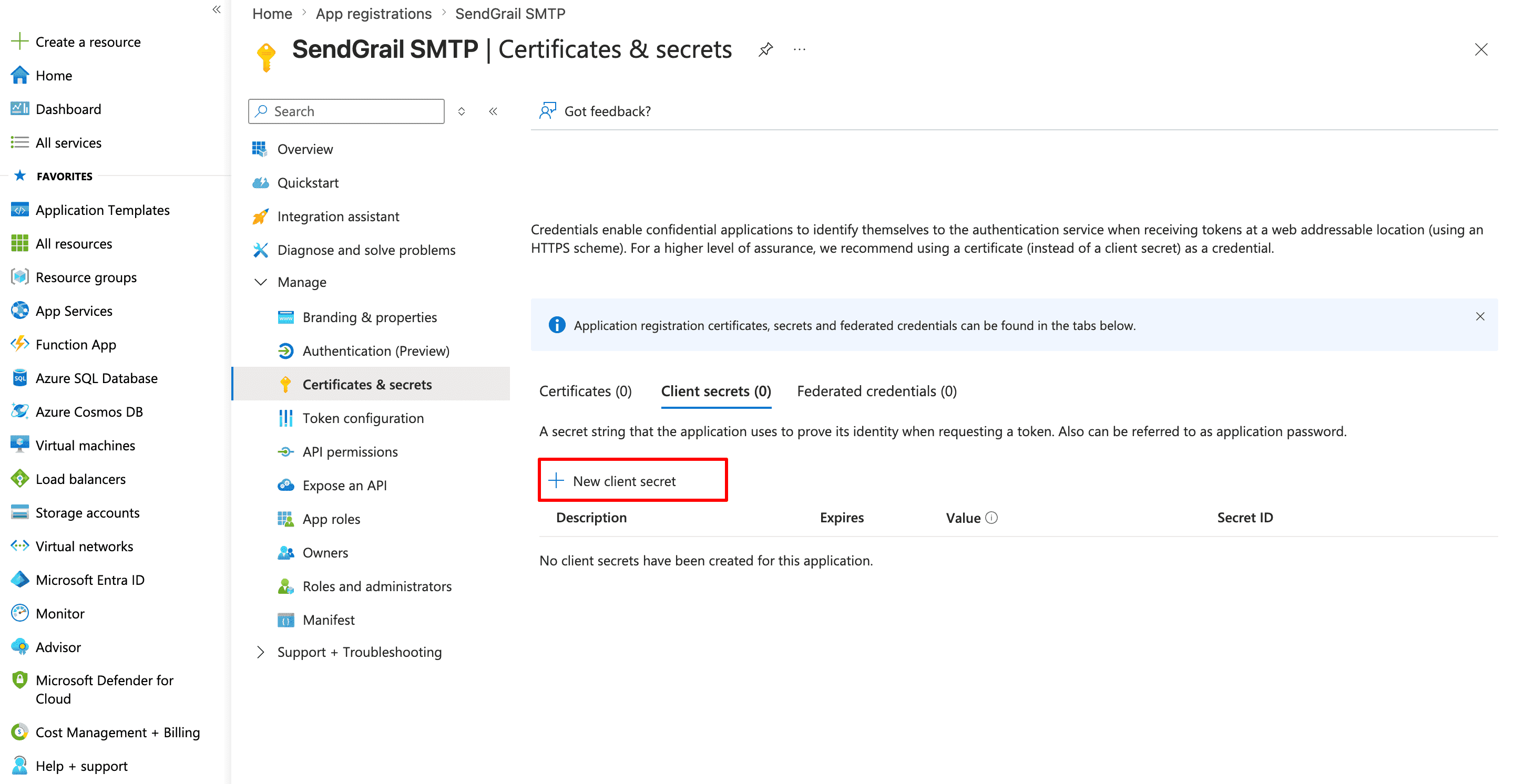The image size is (1514, 784).
Task: Click New client secret button
Action: click(x=632, y=480)
